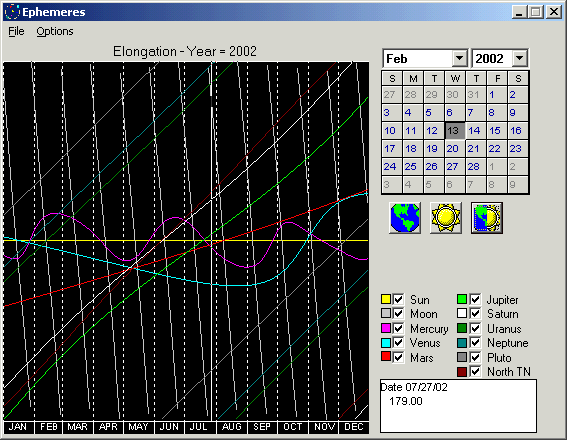The height and width of the screenshot is (440, 567).
Task: Click the AUG month label below chart
Action: point(232,427)
